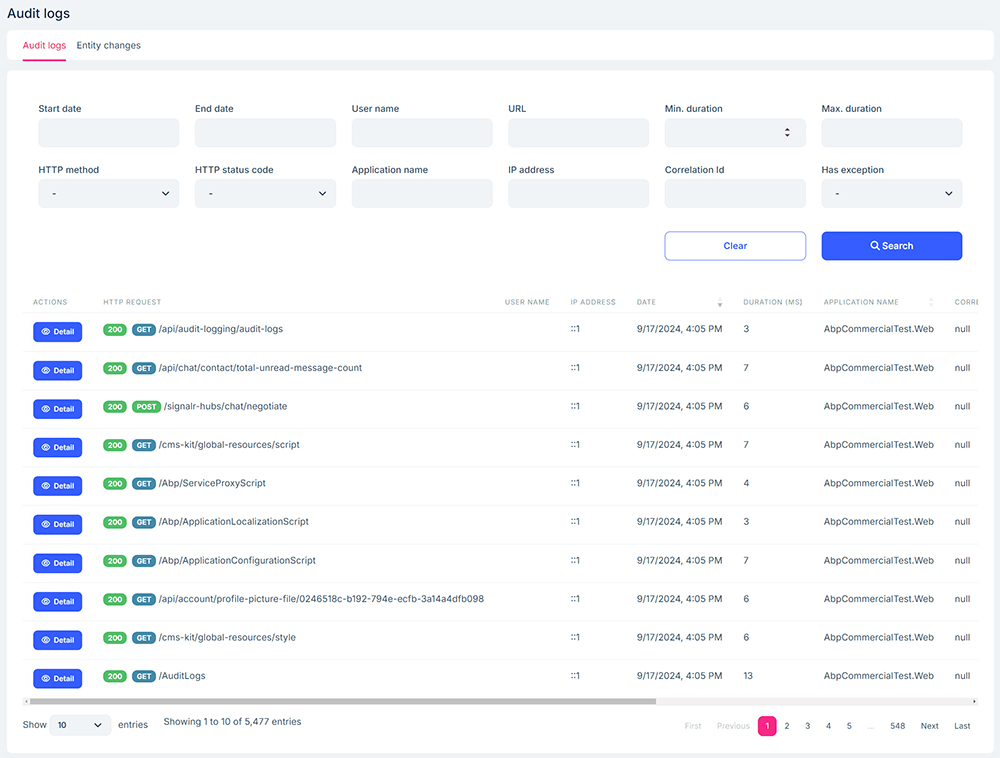Image resolution: width=1000 pixels, height=758 pixels.
Task: Change the Show entries per page selector
Action: (81, 726)
